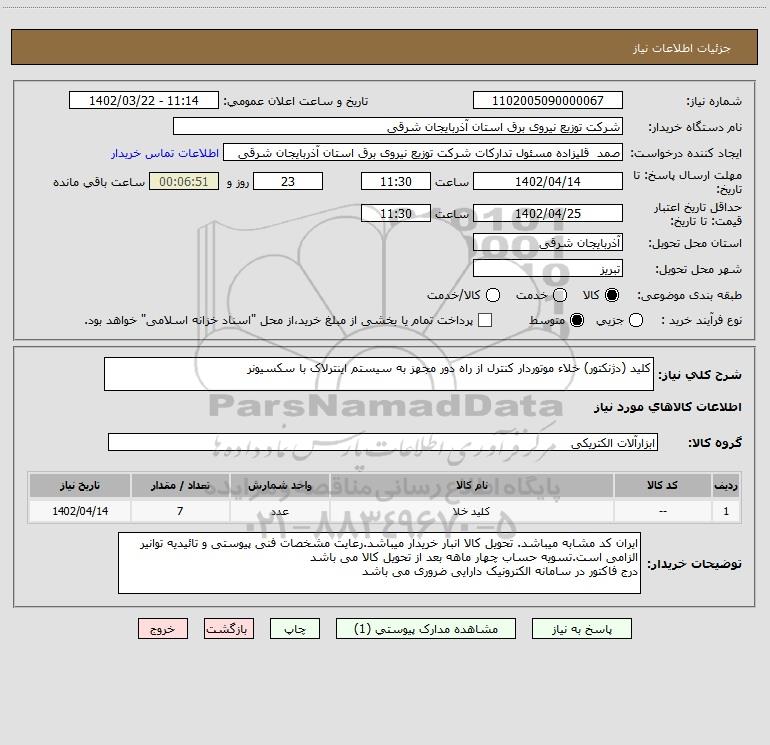Click the نام کالا column header

click(x=471, y=485)
